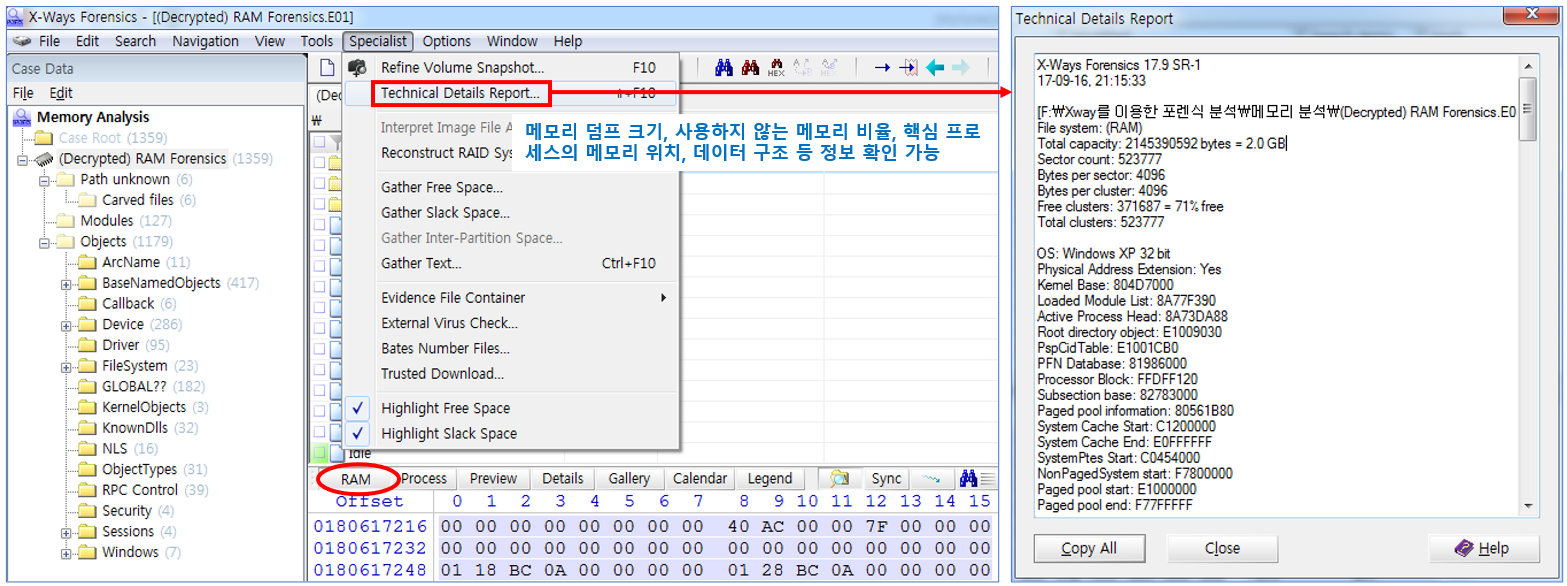Click inside the Technical Details report text area
Image resolution: width=1567 pixels, height=586 pixels.
pos(1276,284)
